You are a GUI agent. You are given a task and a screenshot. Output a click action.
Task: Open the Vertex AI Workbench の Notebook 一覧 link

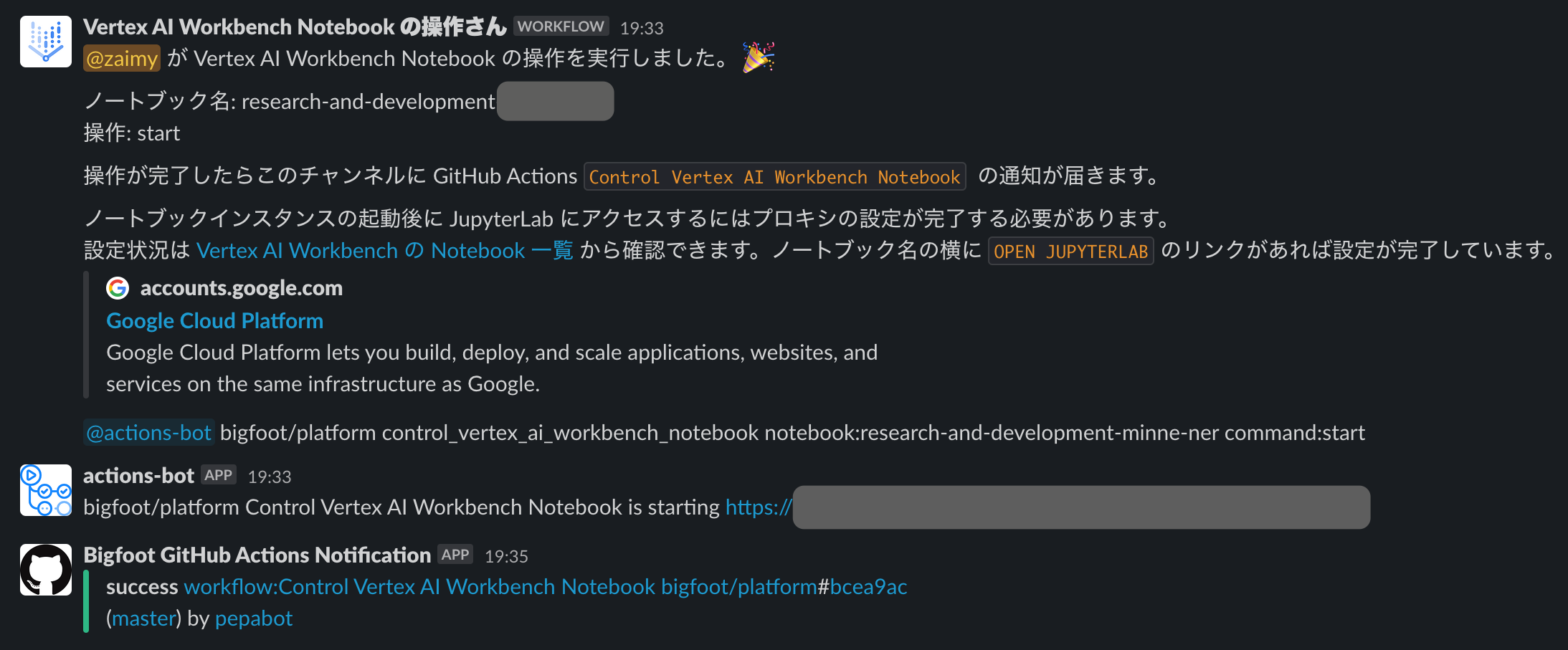(384, 250)
